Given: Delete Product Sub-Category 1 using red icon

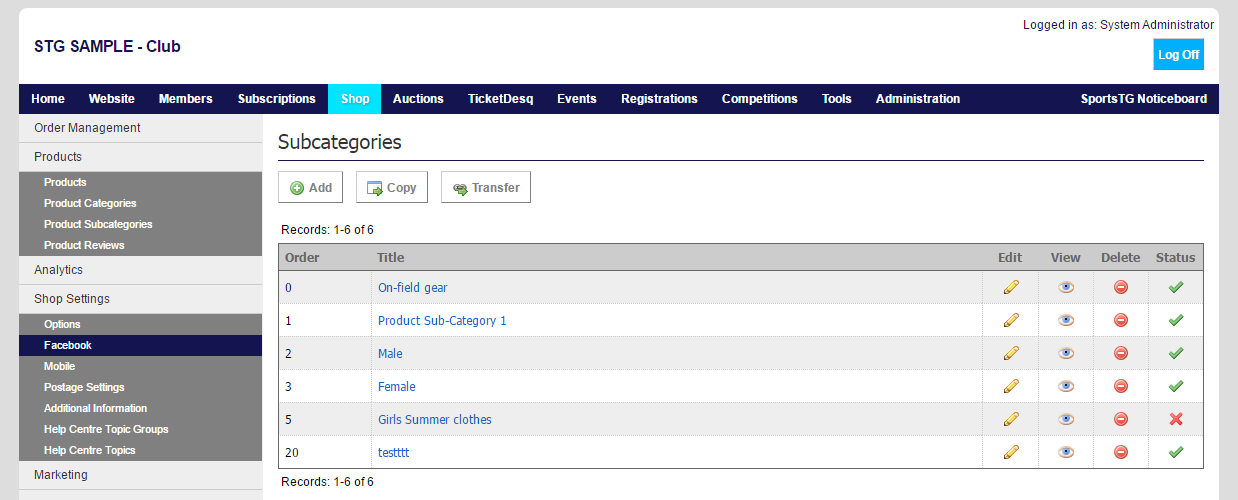Looking at the screenshot, I should click(x=1121, y=320).
